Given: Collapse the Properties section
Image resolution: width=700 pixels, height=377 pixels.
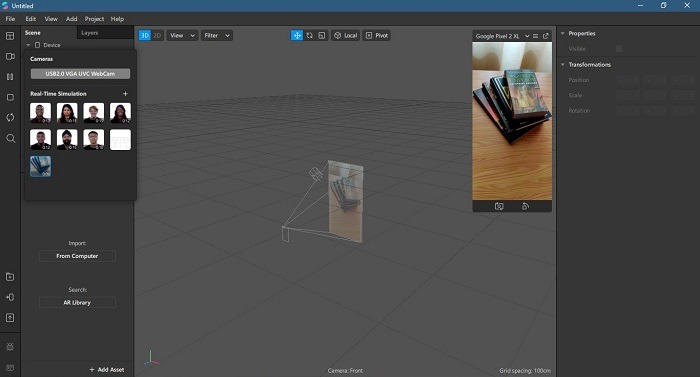Looking at the screenshot, I should pyautogui.click(x=562, y=34).
